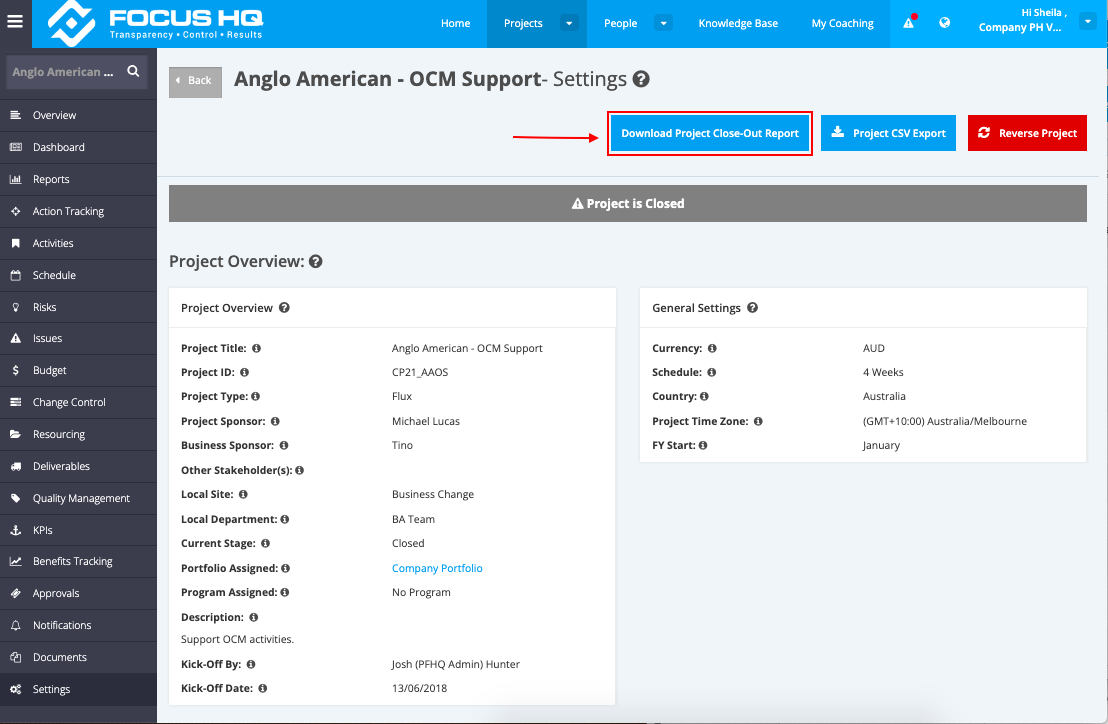Click info icon beside Current Stage

click(266, 543)
